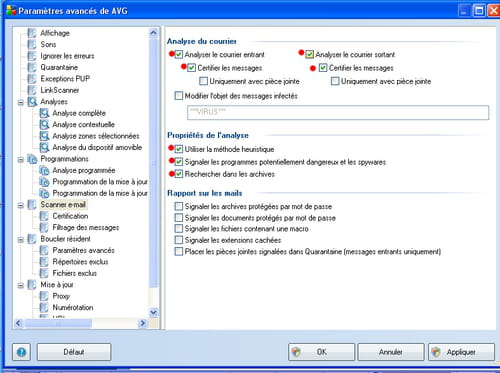Click the Proxy page icon
This screenshot has width=500, height=373.
(x=44, y=296)
